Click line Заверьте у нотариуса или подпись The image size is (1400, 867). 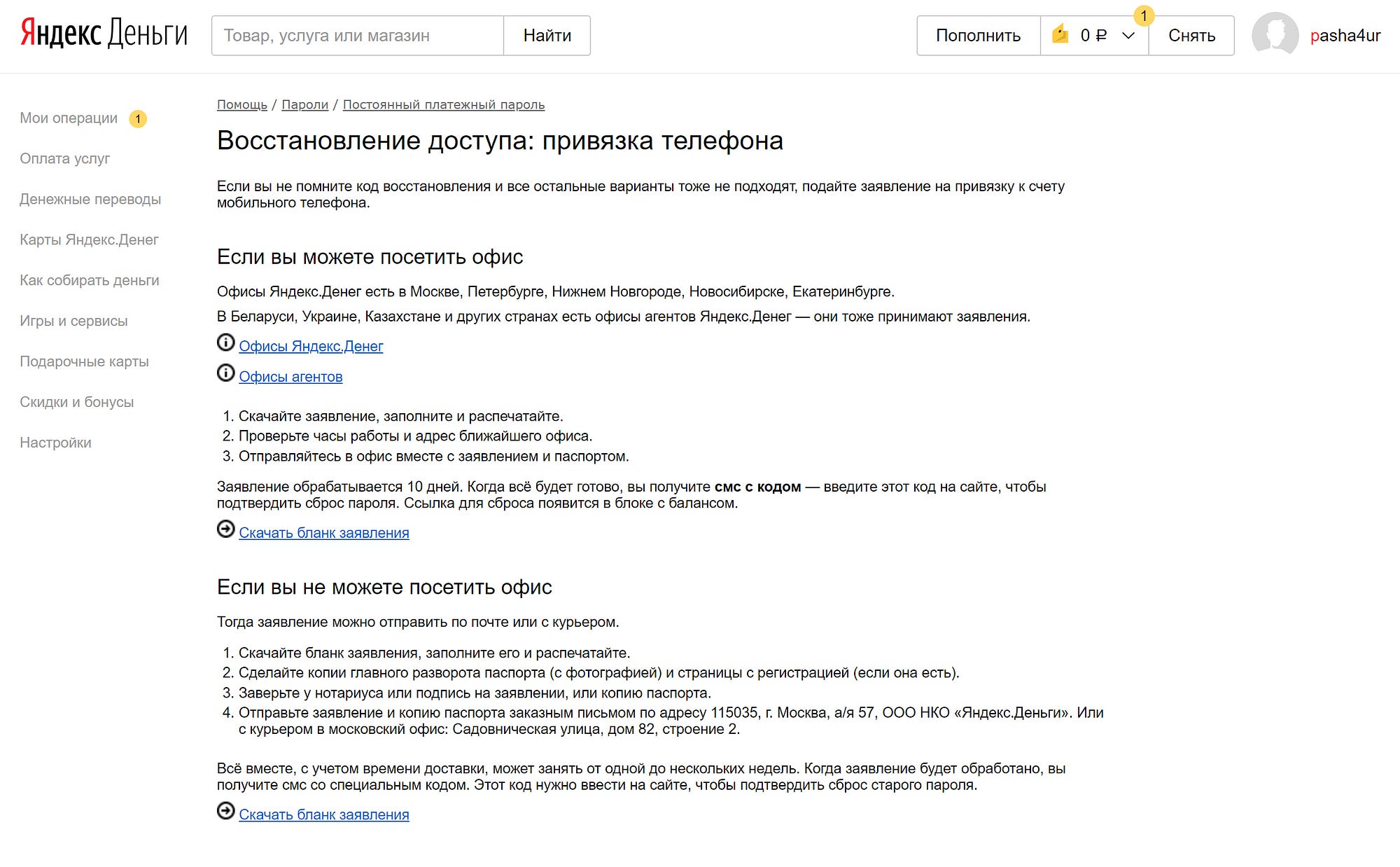[x=475, y=693]
